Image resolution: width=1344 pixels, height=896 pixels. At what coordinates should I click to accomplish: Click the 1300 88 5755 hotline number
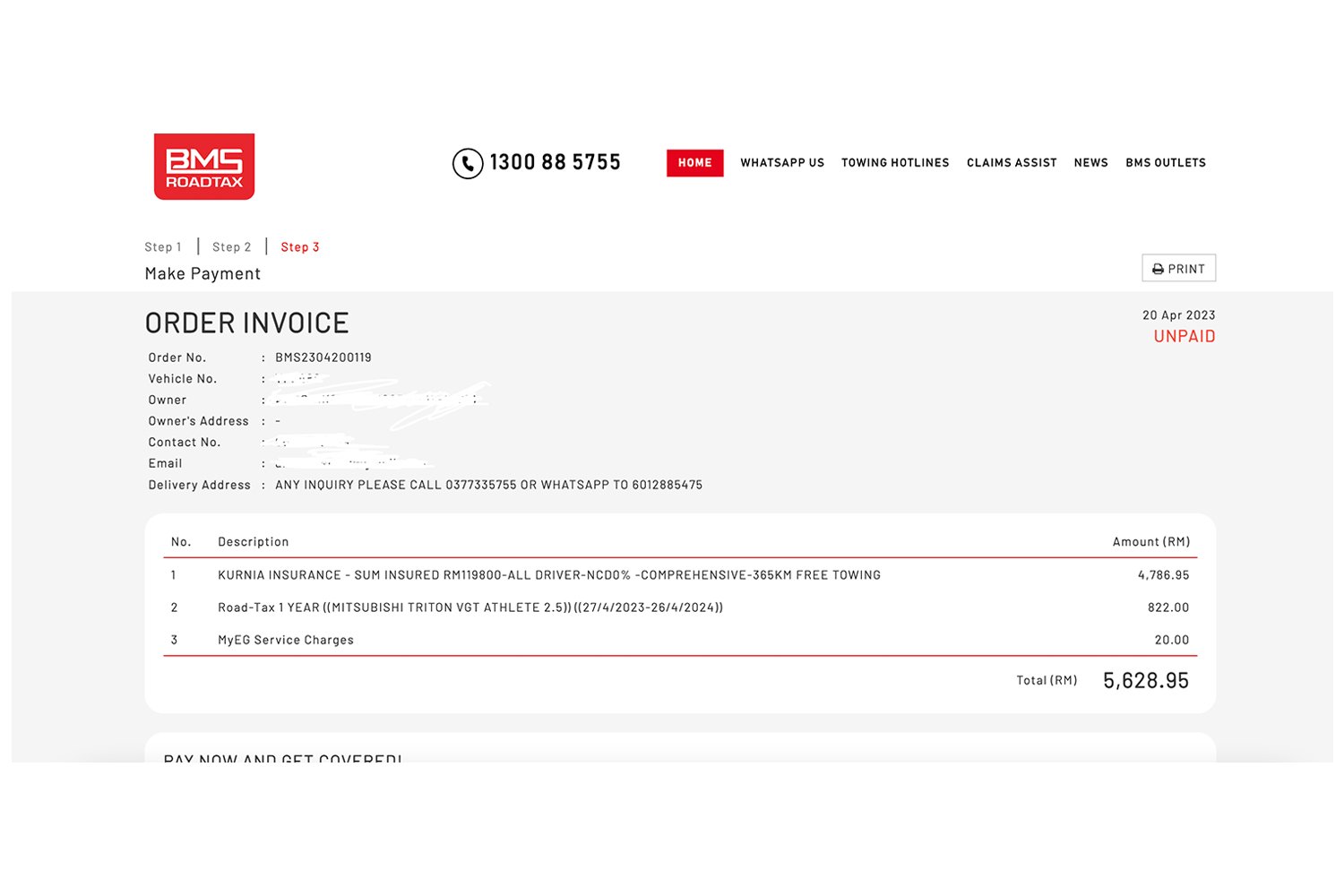coord(555,163)
